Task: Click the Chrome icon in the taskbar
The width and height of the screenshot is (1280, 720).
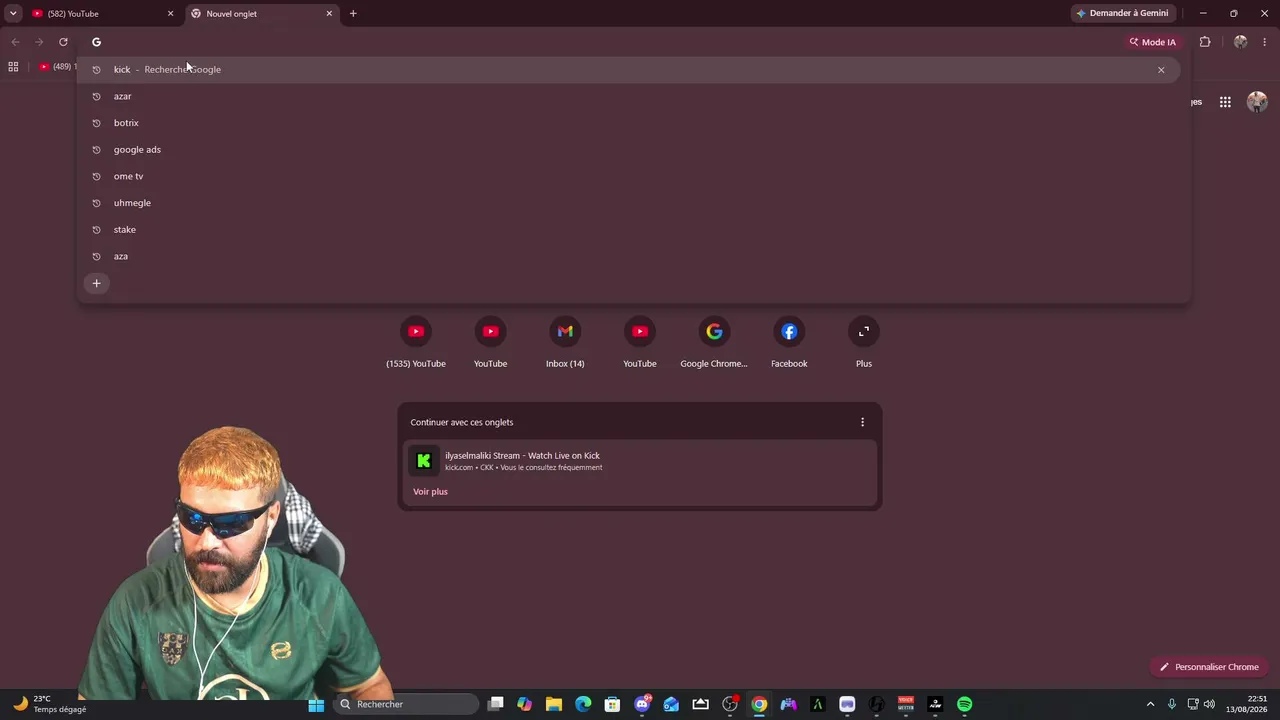Action: 759,705
